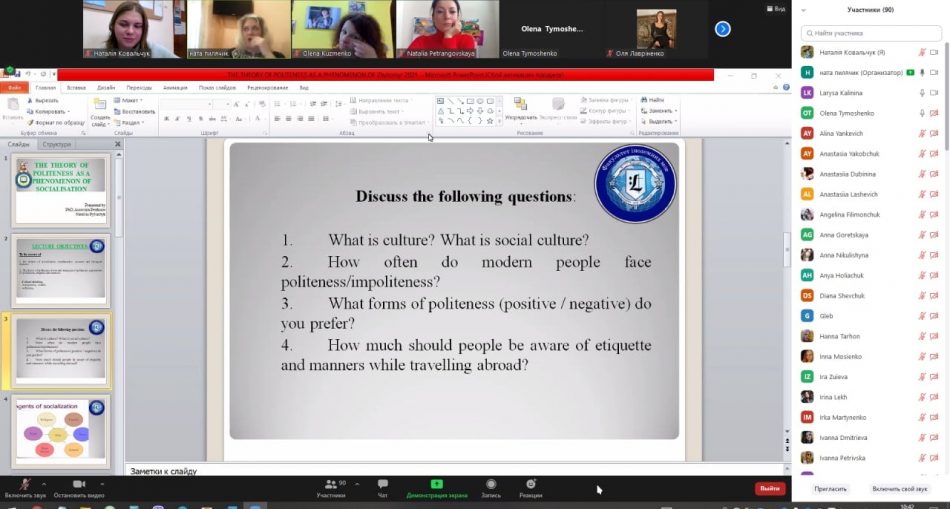This screenshot has width=950, height=509.
Task: Click Найти in the PowerPoint ribbon
Action: [x=655, y=100]
